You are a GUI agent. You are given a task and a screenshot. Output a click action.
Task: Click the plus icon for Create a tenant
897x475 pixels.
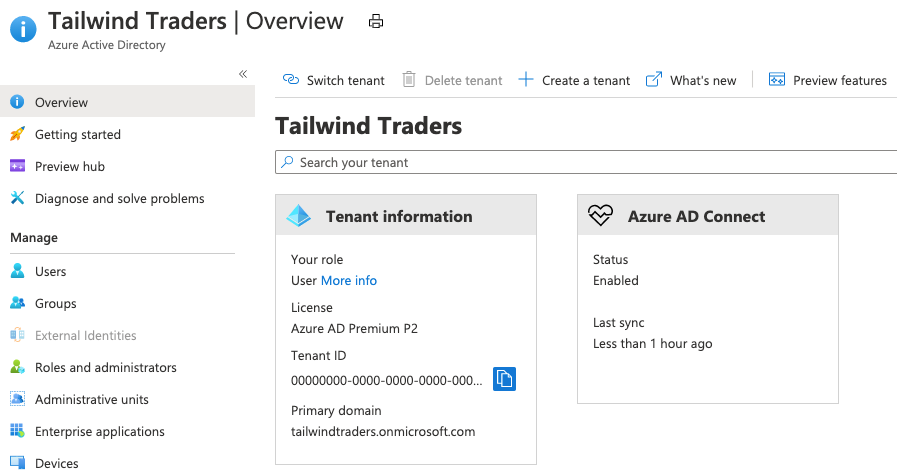(x=526, y=80)
